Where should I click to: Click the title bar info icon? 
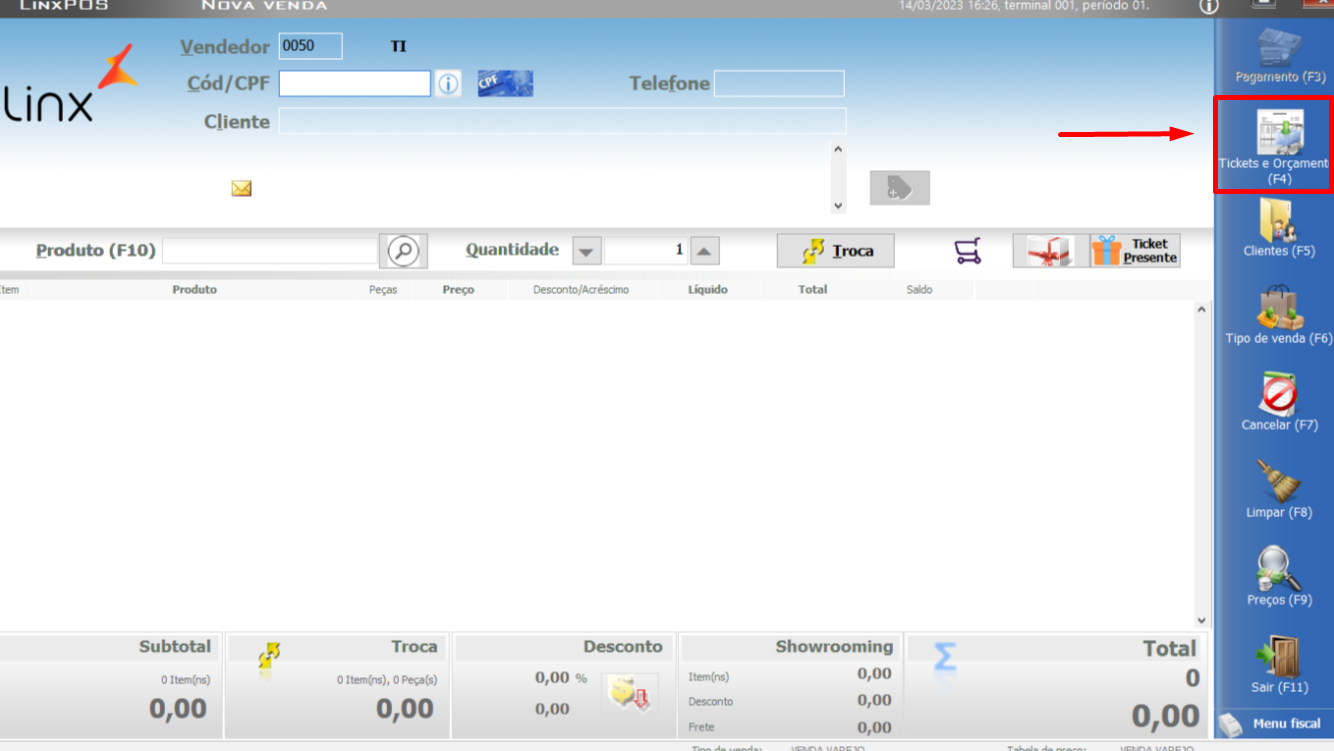click(1209, 6)
